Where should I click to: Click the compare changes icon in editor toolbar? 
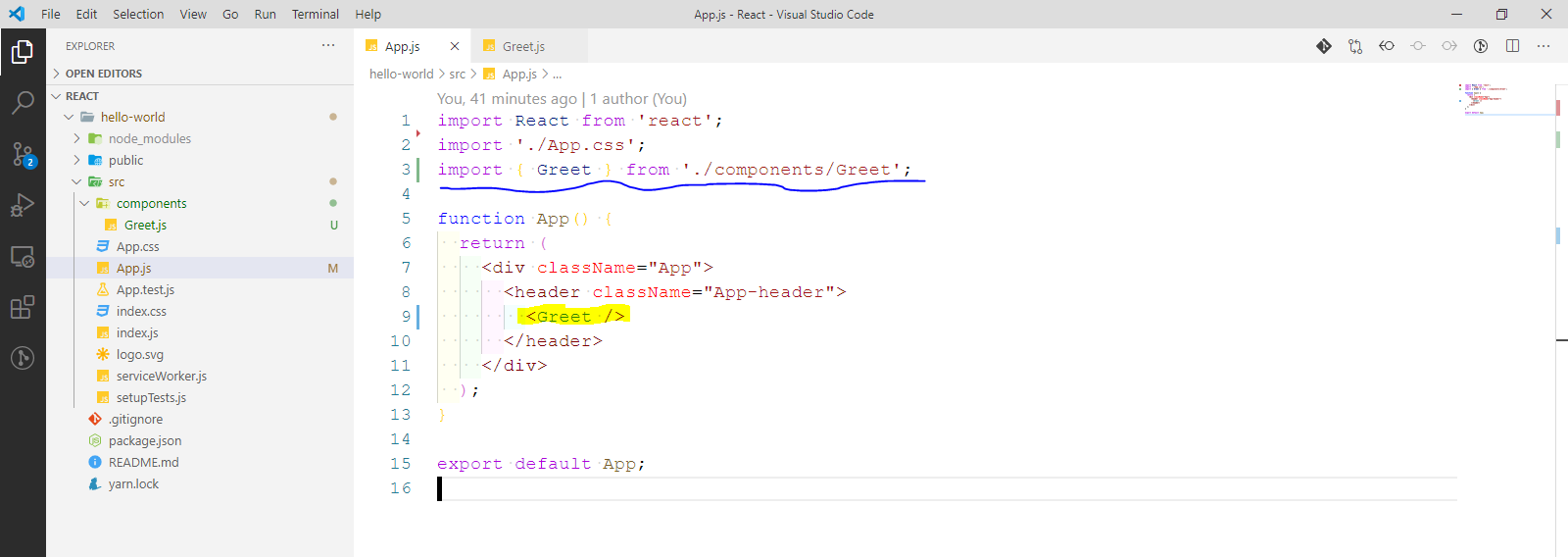click(1355, 46)
